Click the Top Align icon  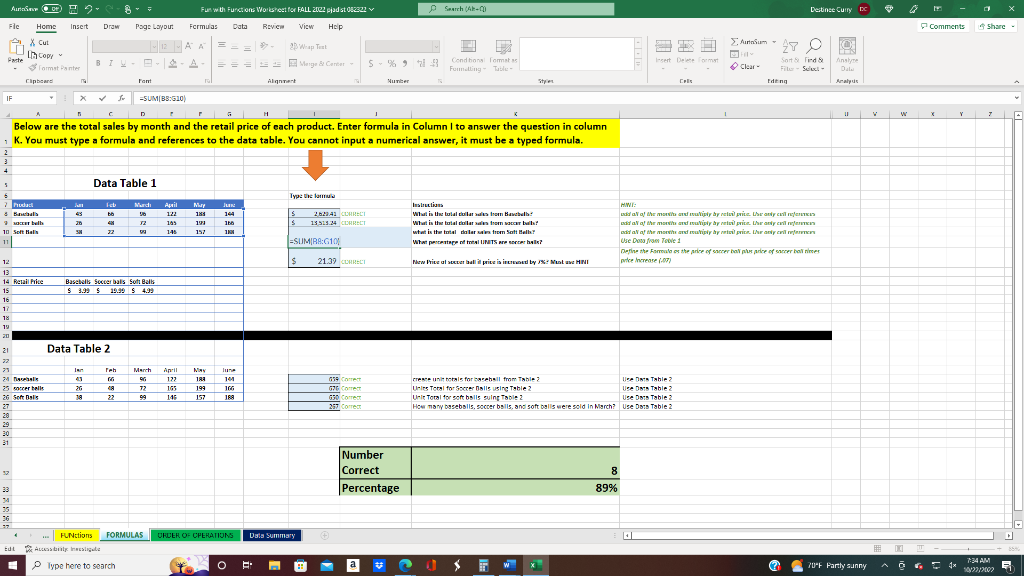pos(221,46)
